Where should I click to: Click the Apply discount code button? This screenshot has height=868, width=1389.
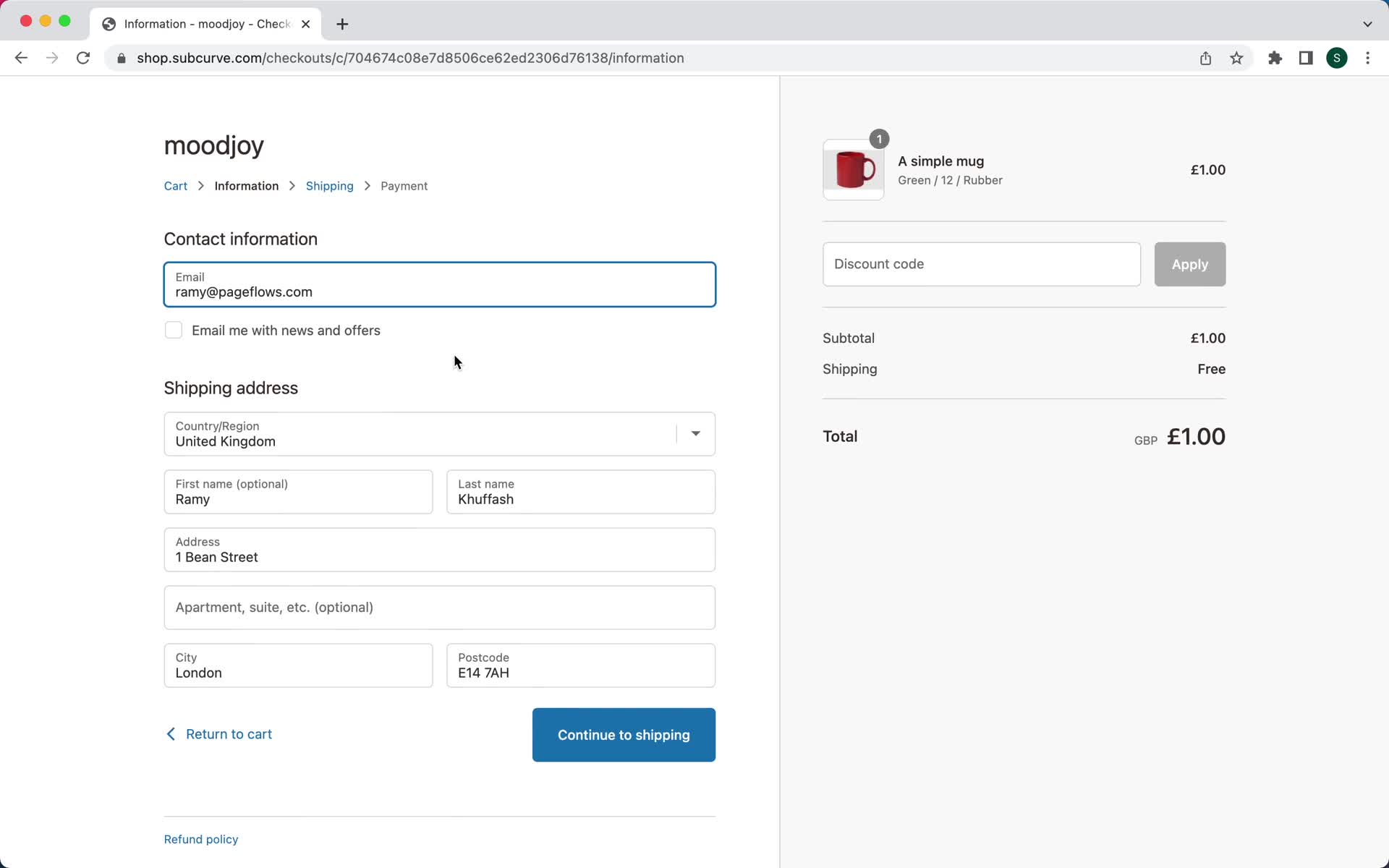(1190, 264)
